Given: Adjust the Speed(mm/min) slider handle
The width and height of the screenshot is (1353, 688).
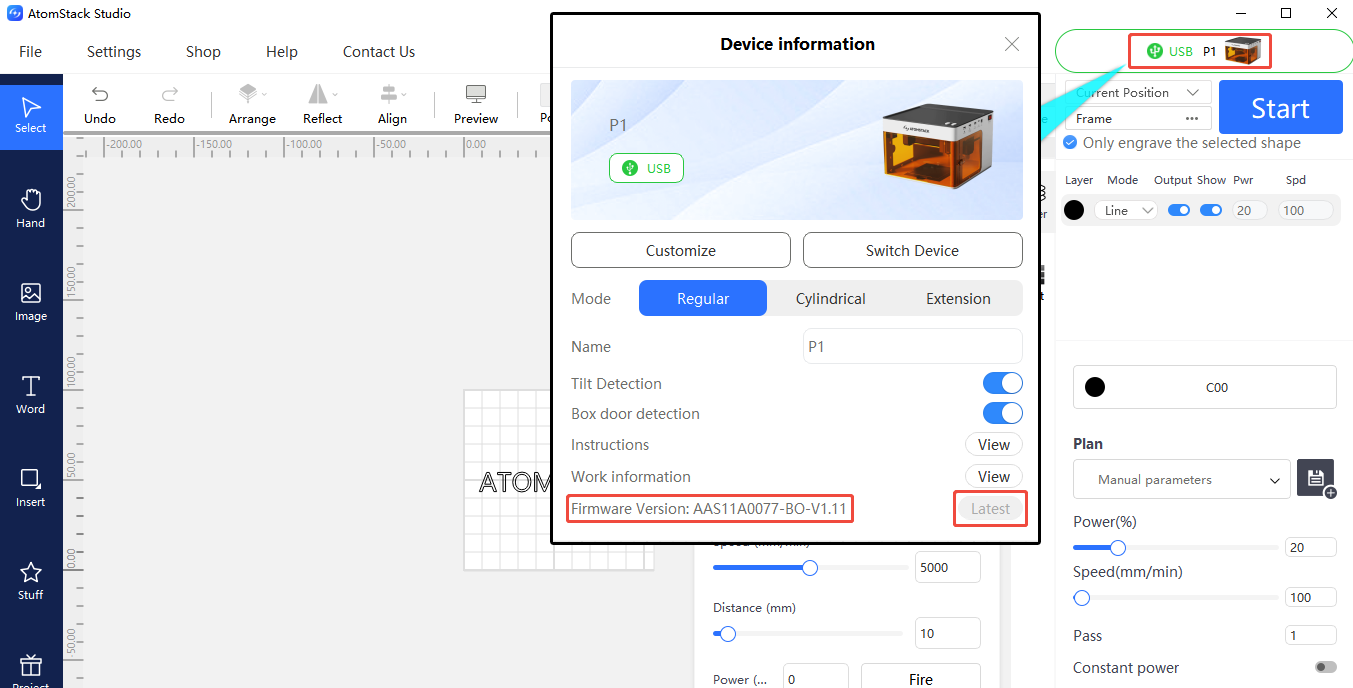Looking at the screenshot, I should [1081, 597].
